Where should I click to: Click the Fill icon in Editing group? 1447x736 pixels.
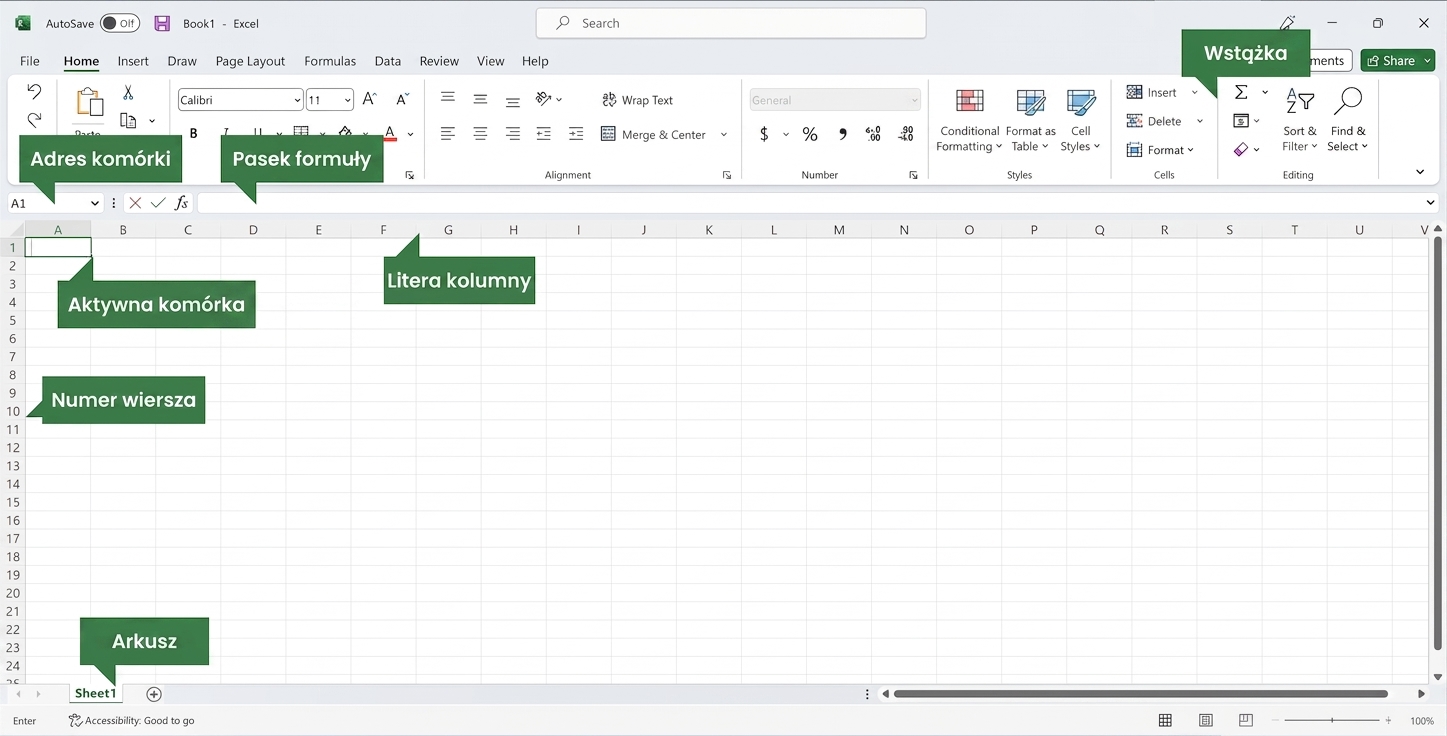click(1240, 121)
